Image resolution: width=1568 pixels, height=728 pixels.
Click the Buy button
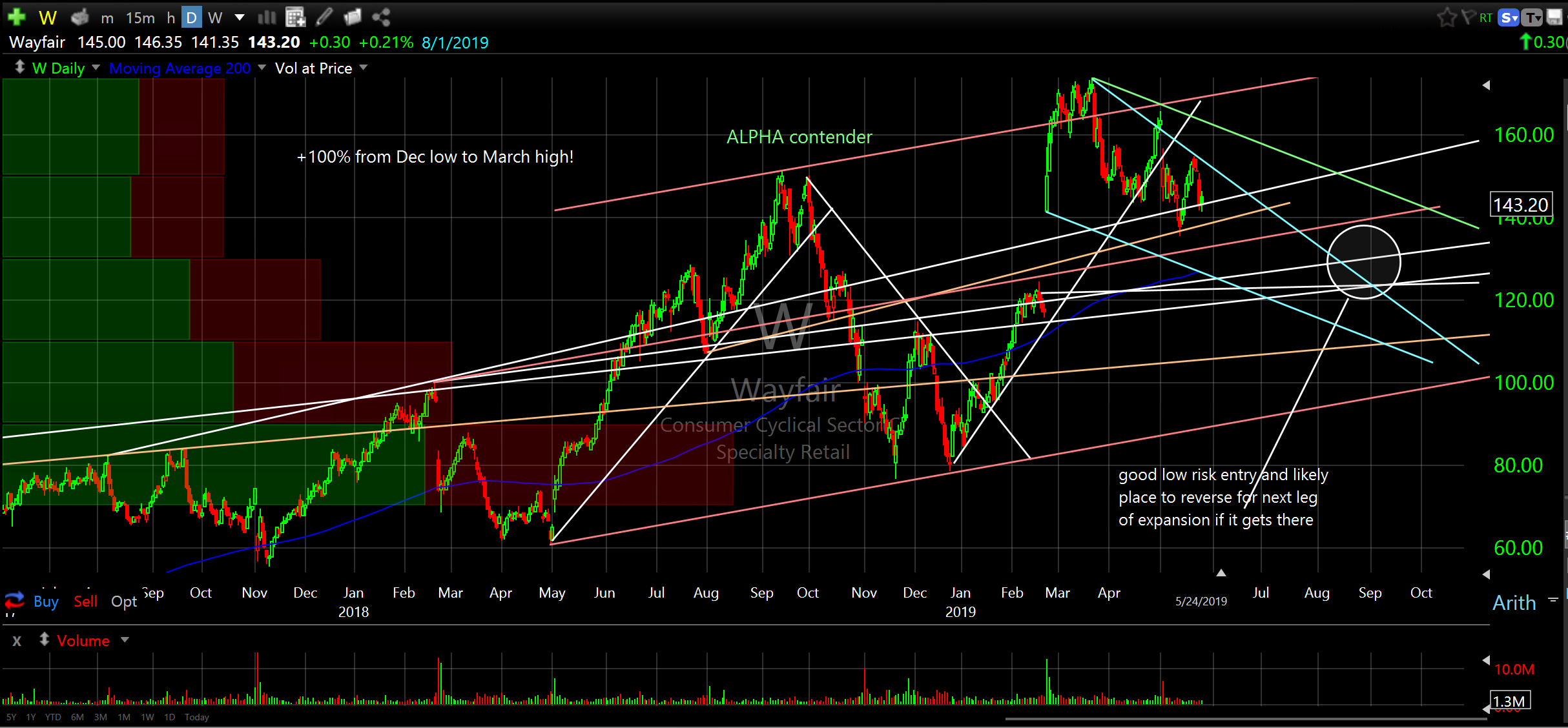pos(46,601)
